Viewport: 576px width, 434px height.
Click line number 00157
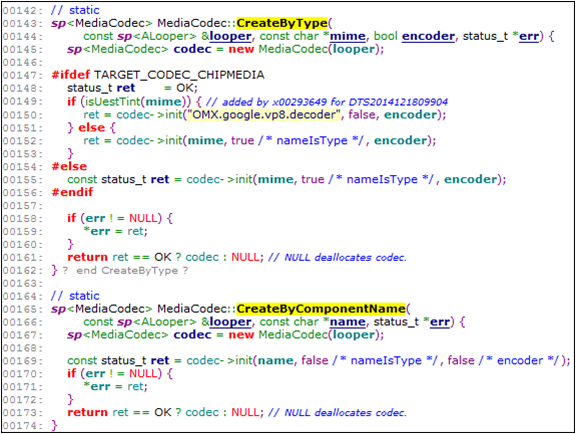click(23, 205)
